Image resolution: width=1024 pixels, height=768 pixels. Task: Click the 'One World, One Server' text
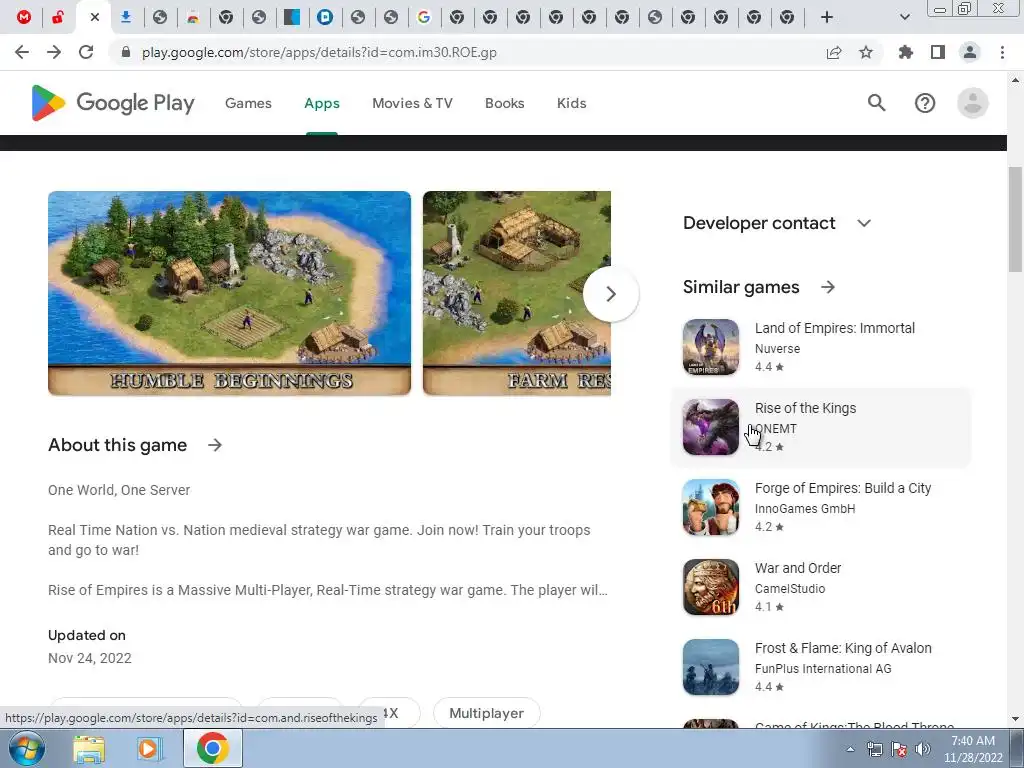pos(119,490)
